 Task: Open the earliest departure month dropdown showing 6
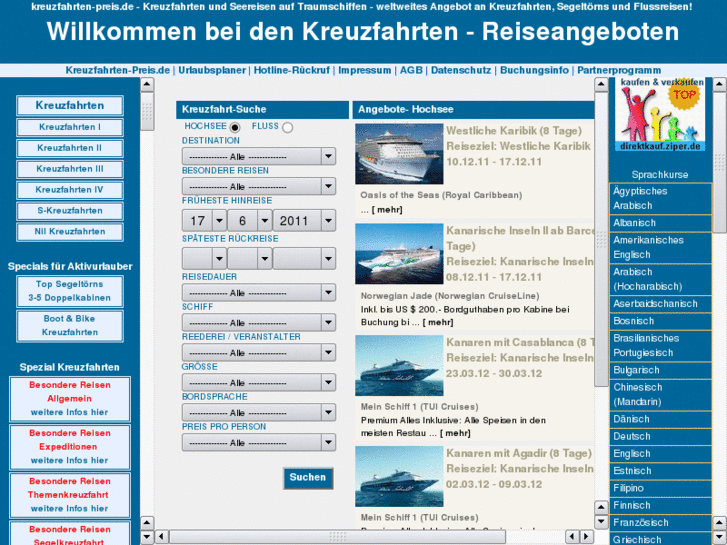(x=249, y=220)
